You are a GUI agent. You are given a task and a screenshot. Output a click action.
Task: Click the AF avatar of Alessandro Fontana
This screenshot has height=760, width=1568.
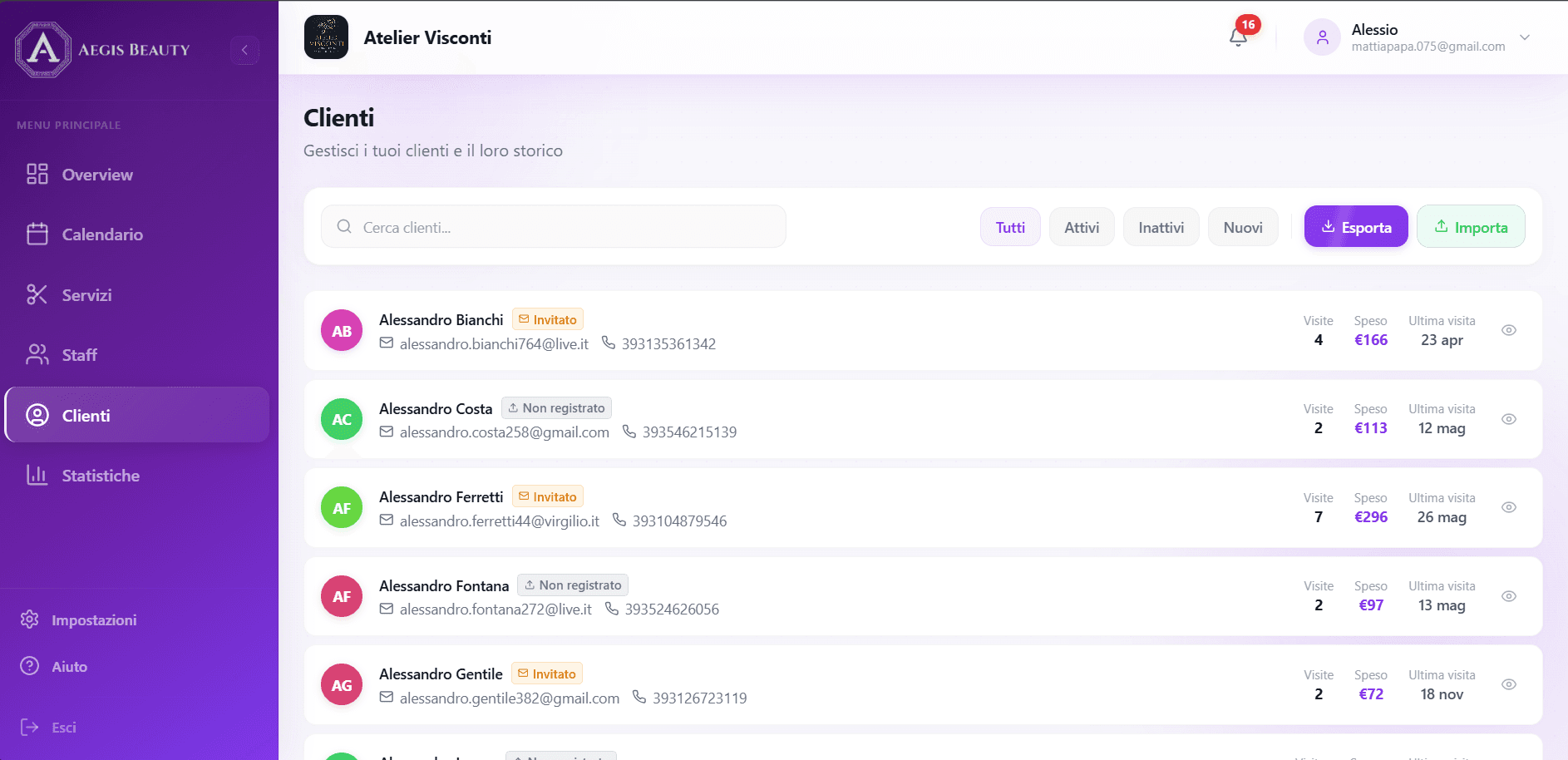pos(342,596)
